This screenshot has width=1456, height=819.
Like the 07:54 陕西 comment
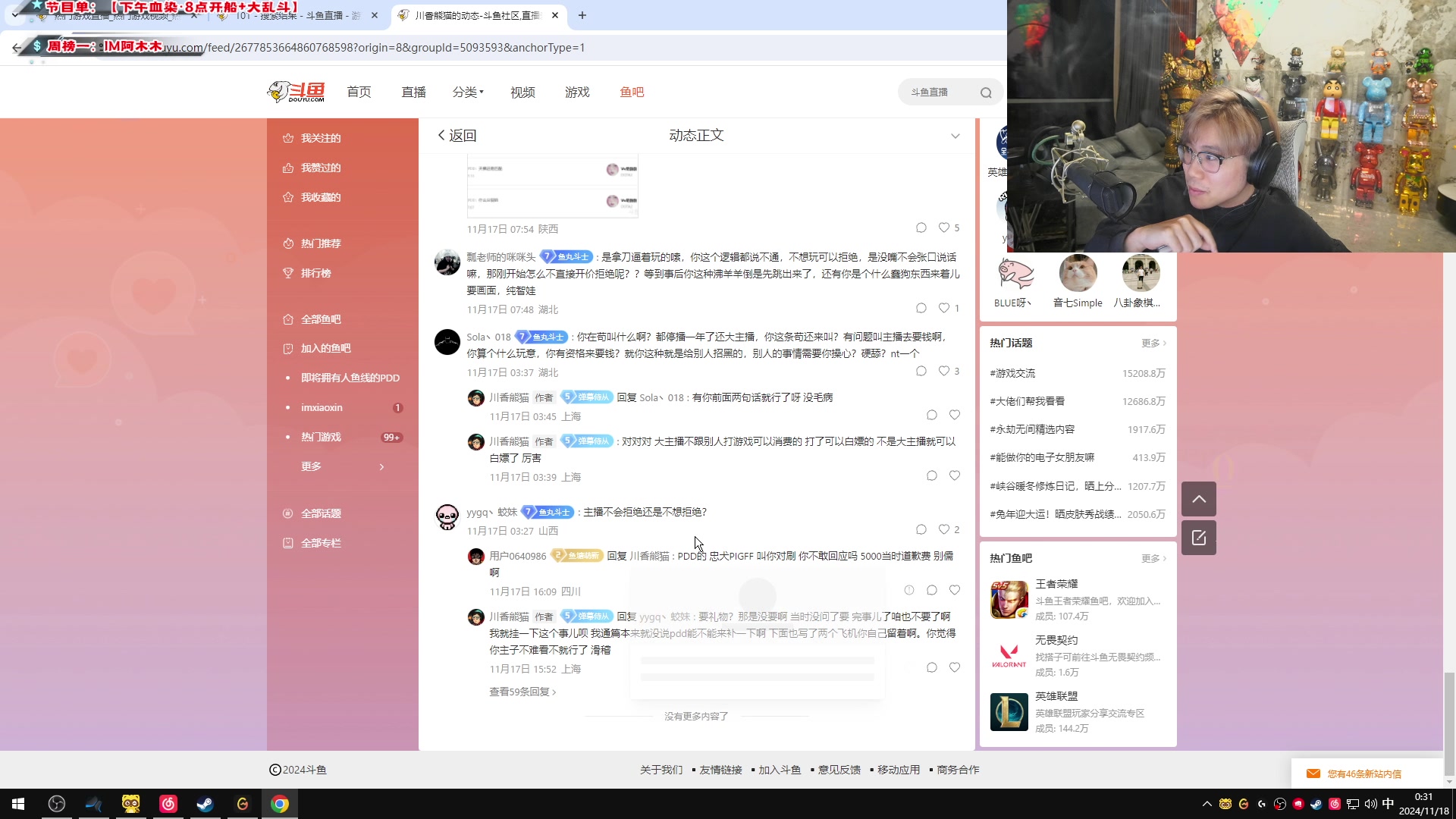[x=944, y=227]
